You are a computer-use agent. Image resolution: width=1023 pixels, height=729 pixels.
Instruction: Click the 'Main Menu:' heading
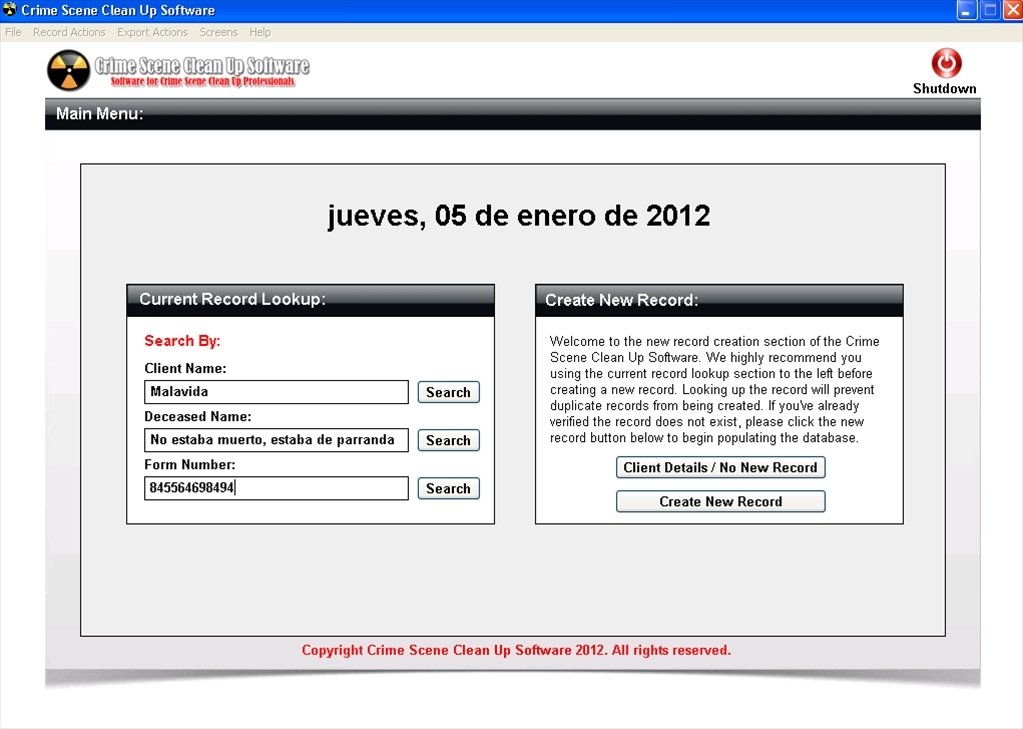tap(99, 114)
